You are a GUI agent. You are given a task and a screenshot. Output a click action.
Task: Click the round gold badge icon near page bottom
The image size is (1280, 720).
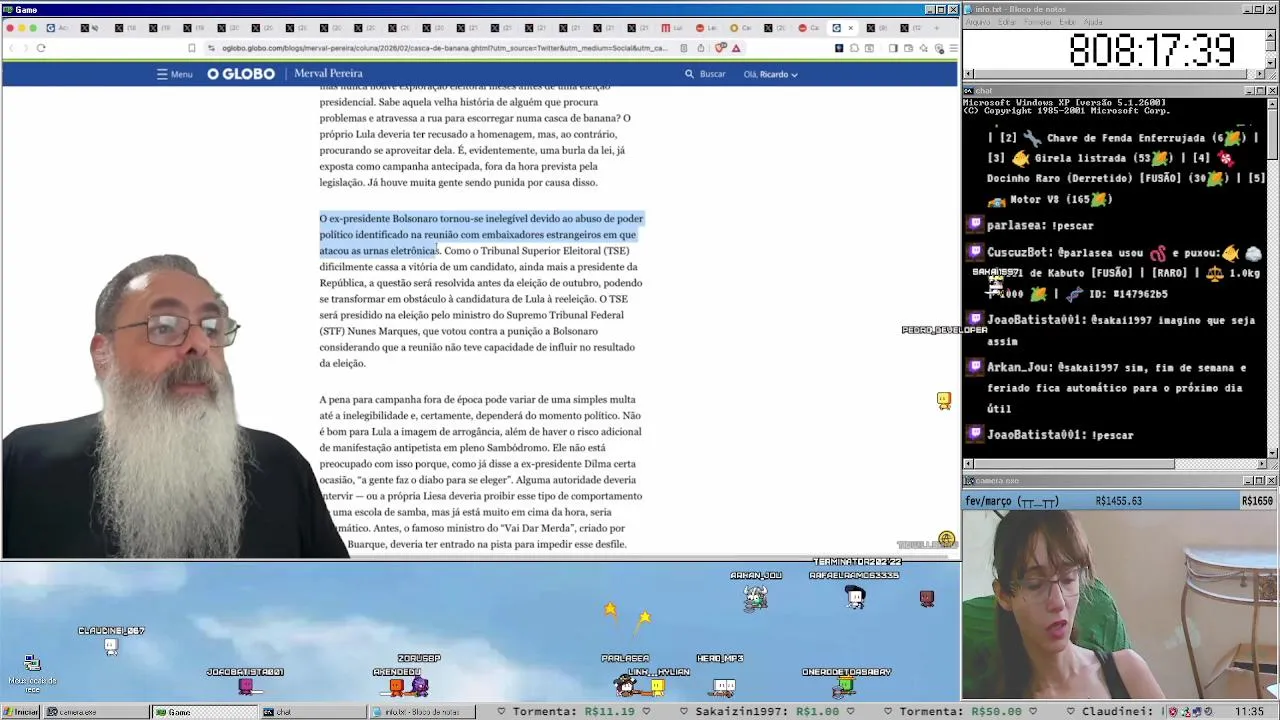coord(946,540)
